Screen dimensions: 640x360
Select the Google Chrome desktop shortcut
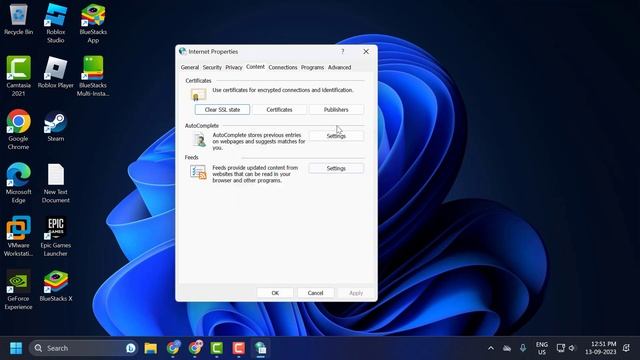pyautogui.click(x=18, y=129)
